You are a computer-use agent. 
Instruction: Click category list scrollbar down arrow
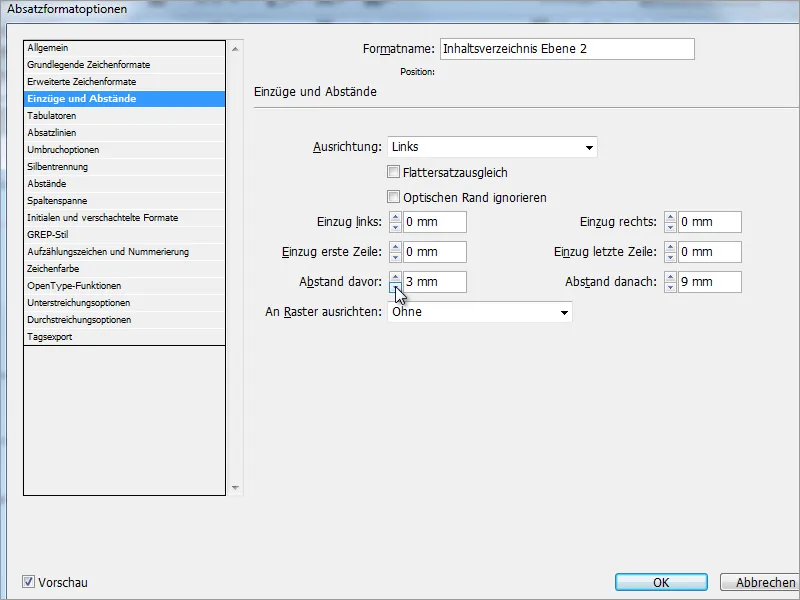pos(235,488)
